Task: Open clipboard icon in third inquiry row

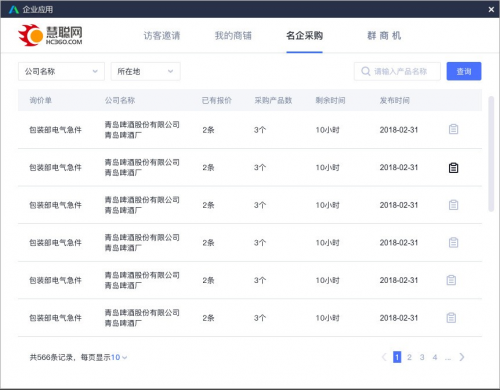Action: 453,205
